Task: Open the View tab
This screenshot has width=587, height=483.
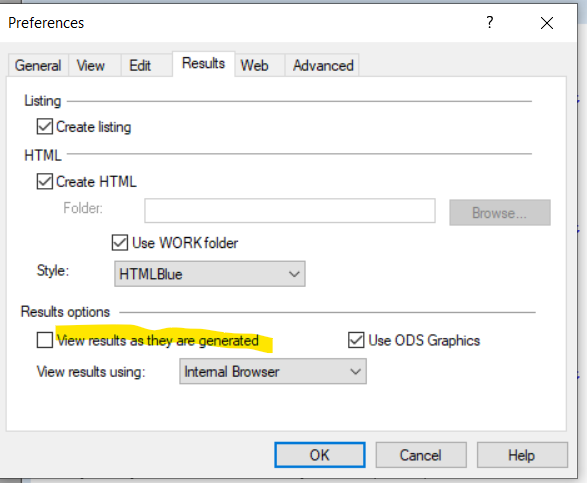Action: [x=91, y=66]
